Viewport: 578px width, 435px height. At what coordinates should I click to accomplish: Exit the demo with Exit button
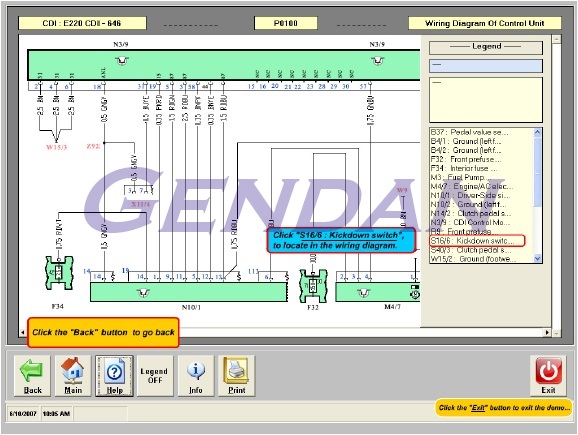tap(548, 376)
